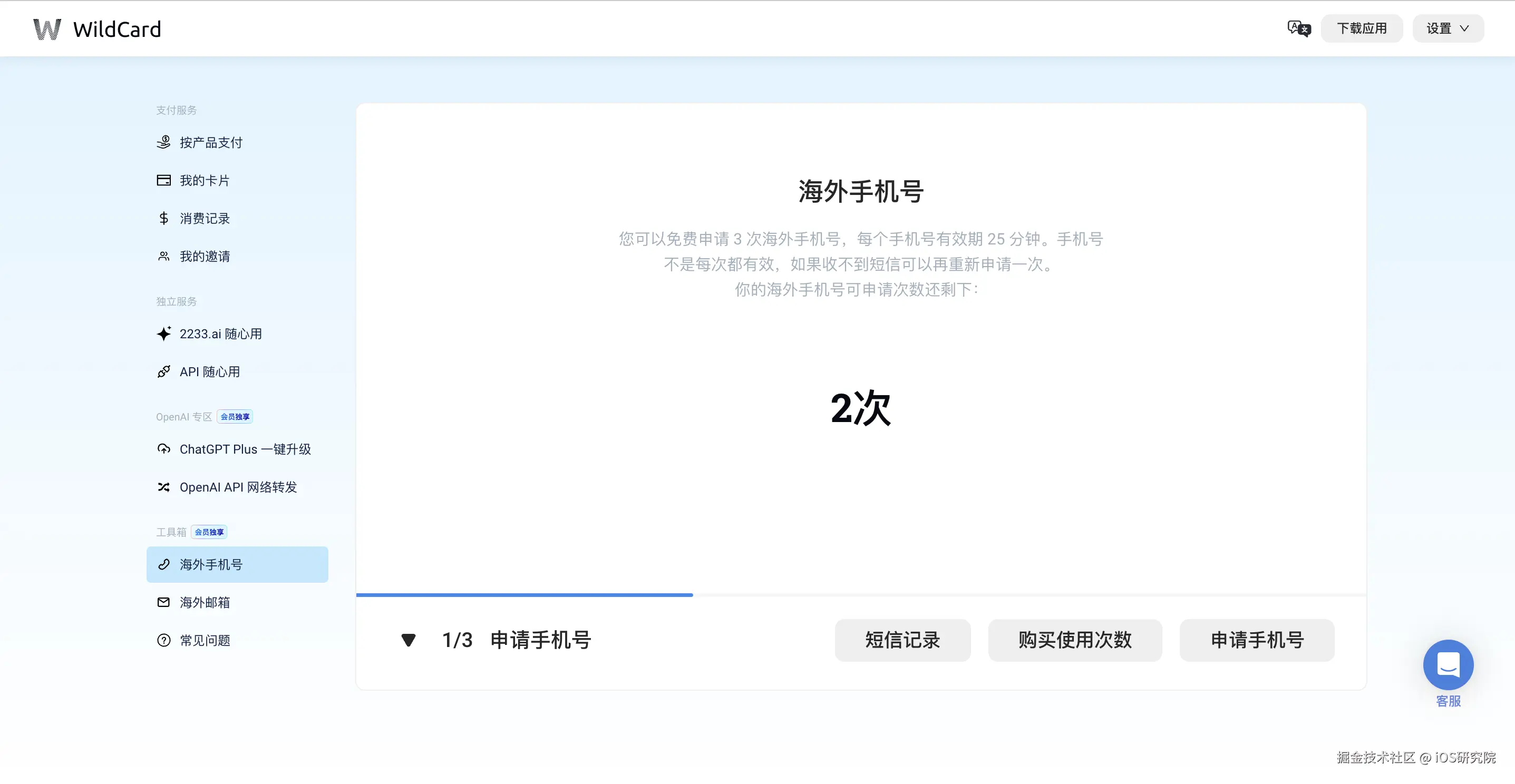Click the translation language icon in top bar

tap(1298, 28)
